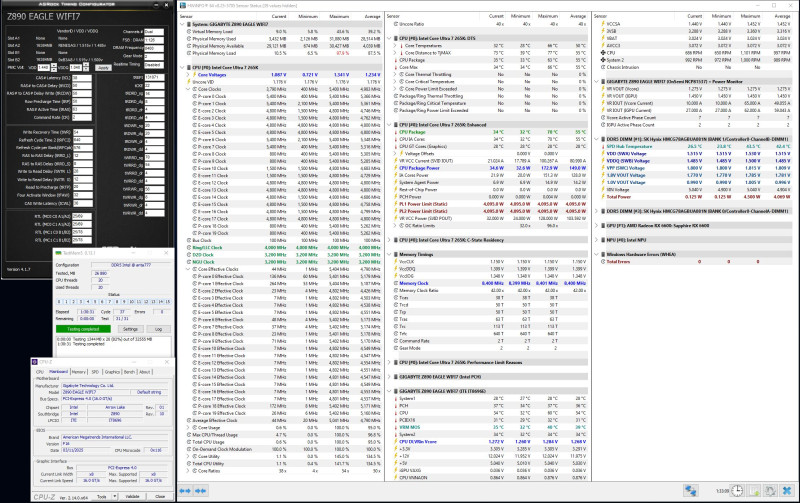Image resolution: width=800 pixels, height=503 pixels.
Task: Click the thermometer icon beside VRM MOS
Action: point(396,427)
